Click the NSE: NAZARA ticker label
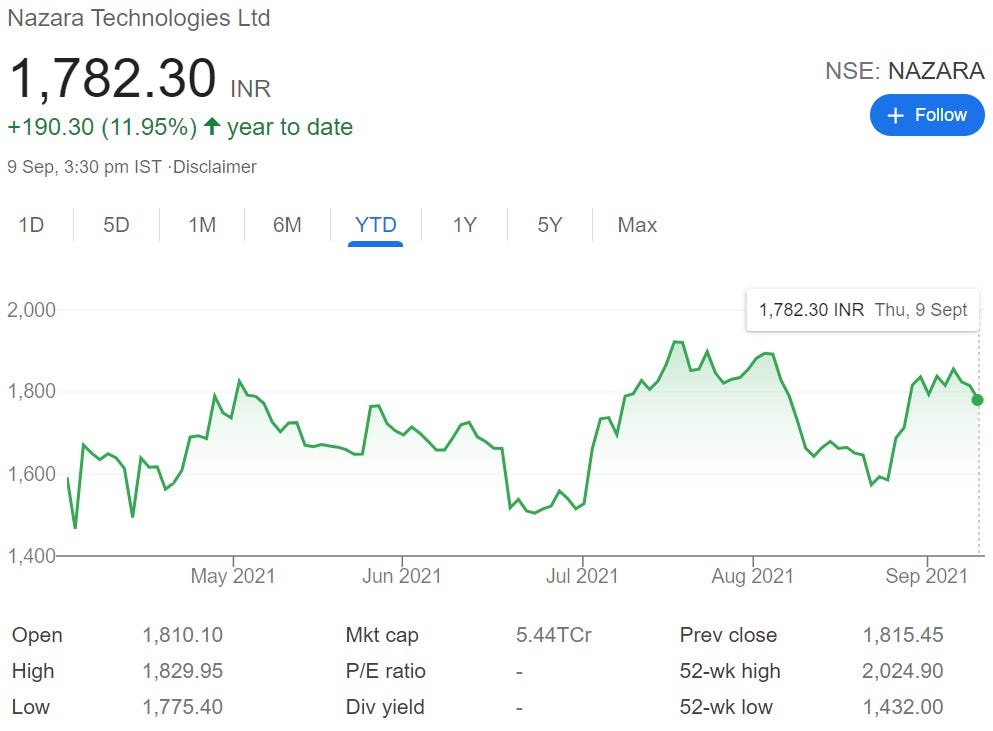 pyautogui.click(x=904, y=71)
